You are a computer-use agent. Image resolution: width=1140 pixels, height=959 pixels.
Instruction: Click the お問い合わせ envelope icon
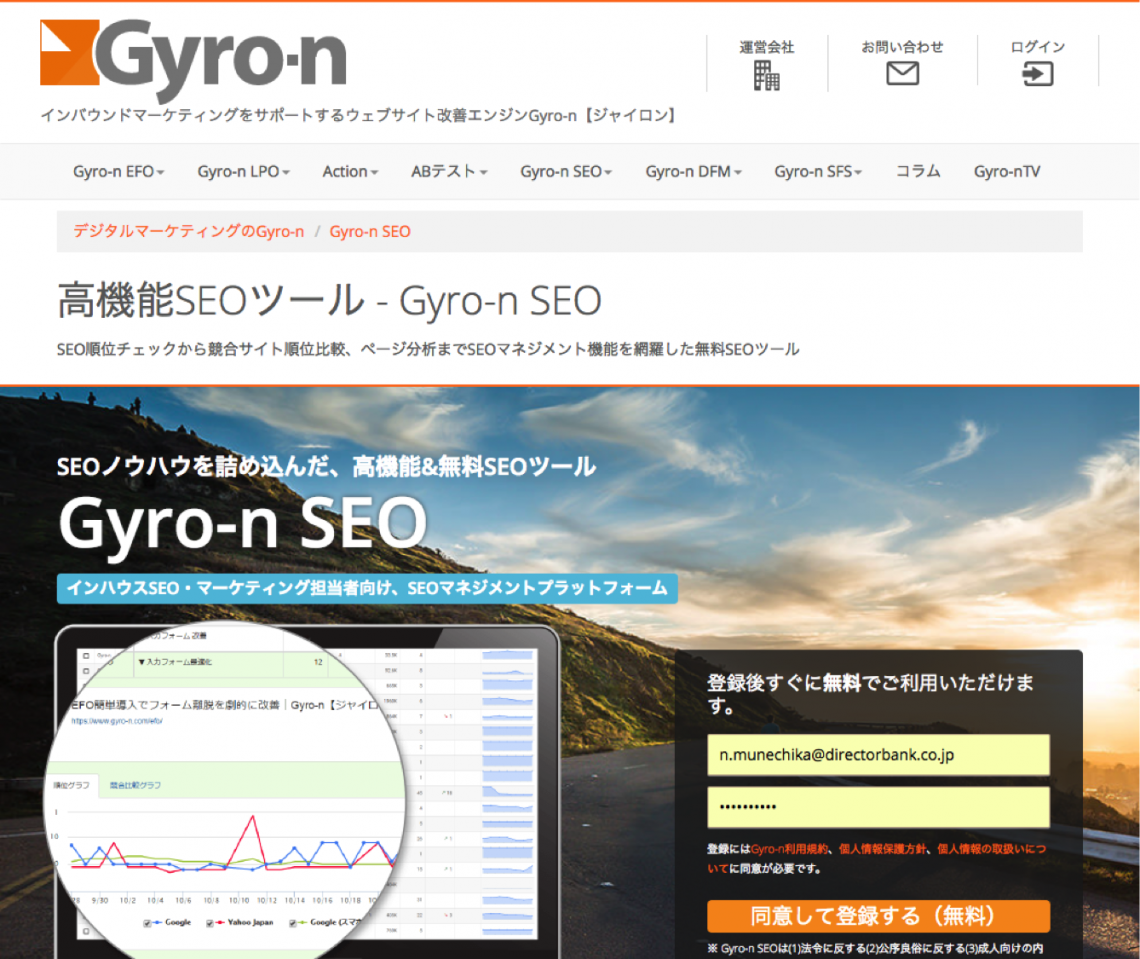point(902,73)
